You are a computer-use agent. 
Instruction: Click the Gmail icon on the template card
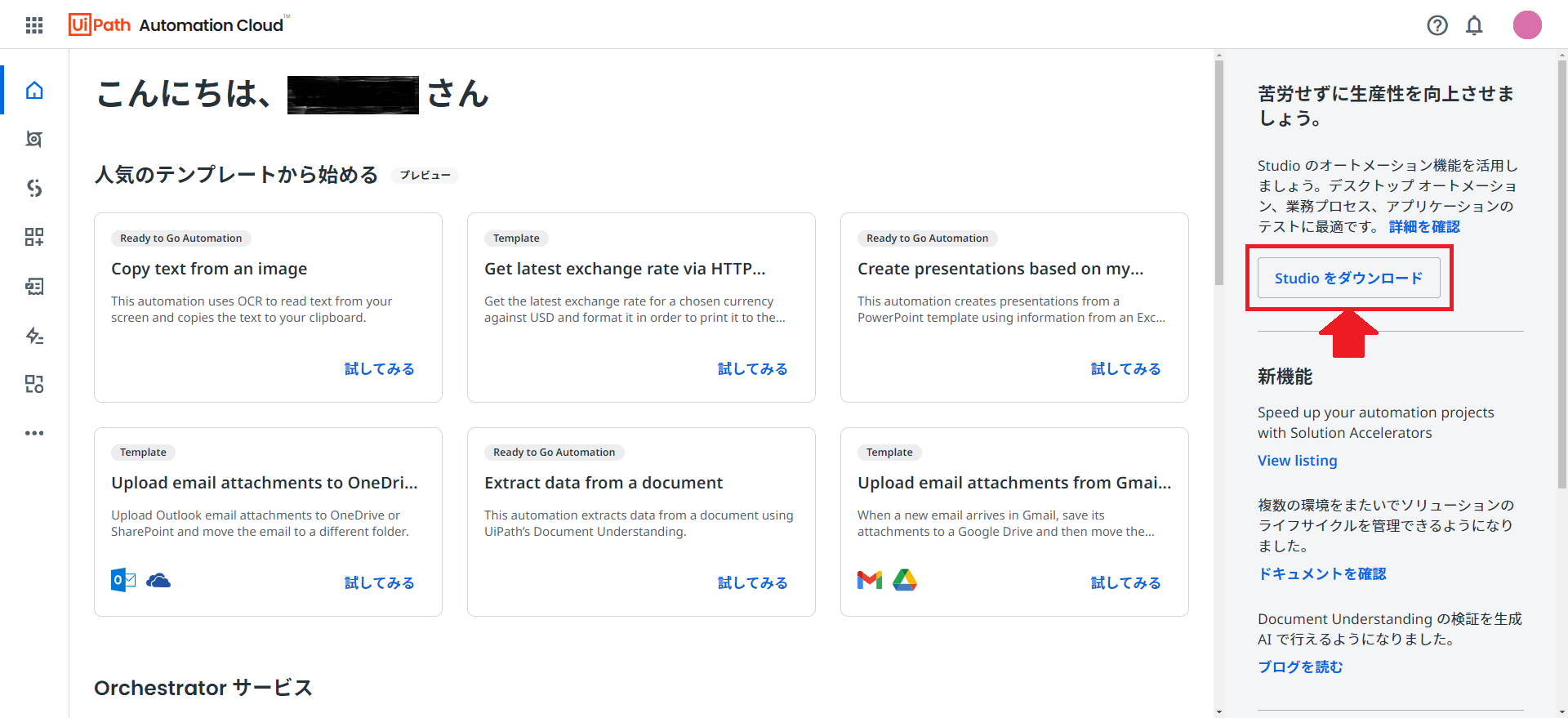870,580
